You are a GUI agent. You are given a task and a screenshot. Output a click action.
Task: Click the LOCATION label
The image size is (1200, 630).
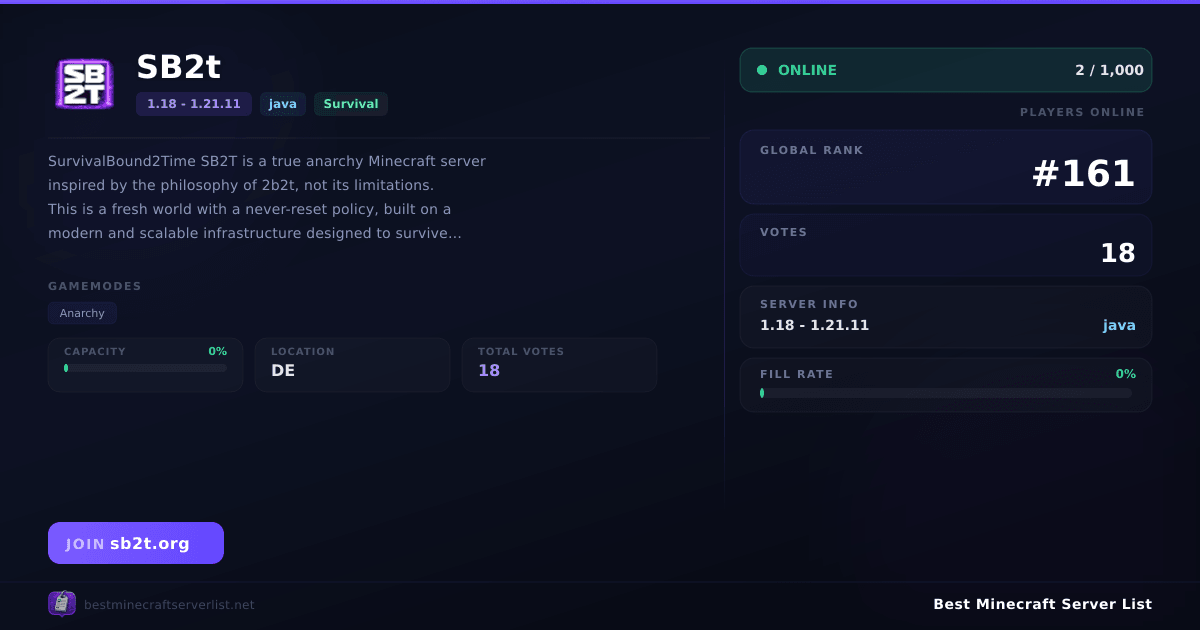(x=303, y=351)
